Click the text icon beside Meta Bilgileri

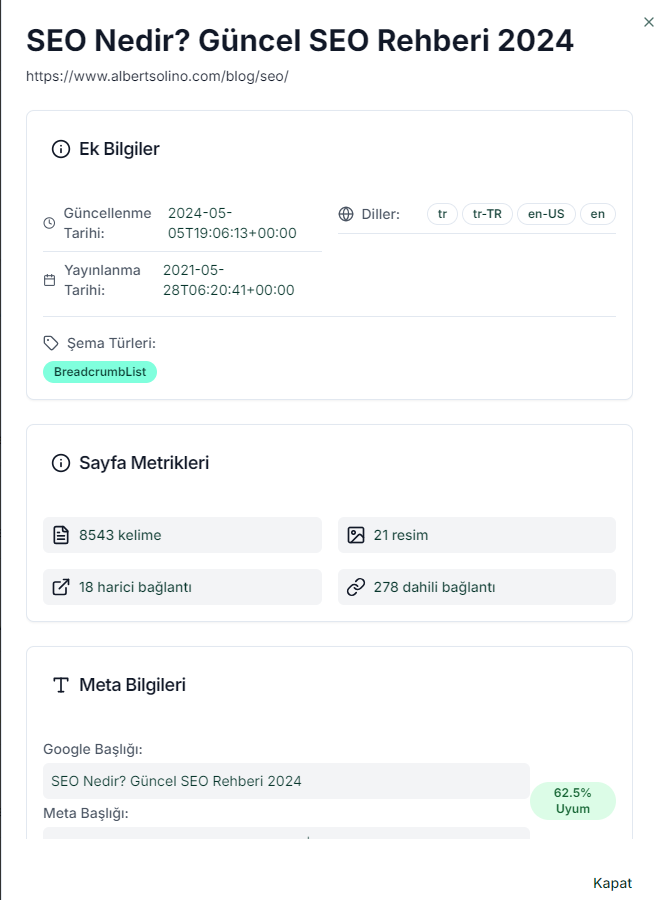[x=61, y=685]
